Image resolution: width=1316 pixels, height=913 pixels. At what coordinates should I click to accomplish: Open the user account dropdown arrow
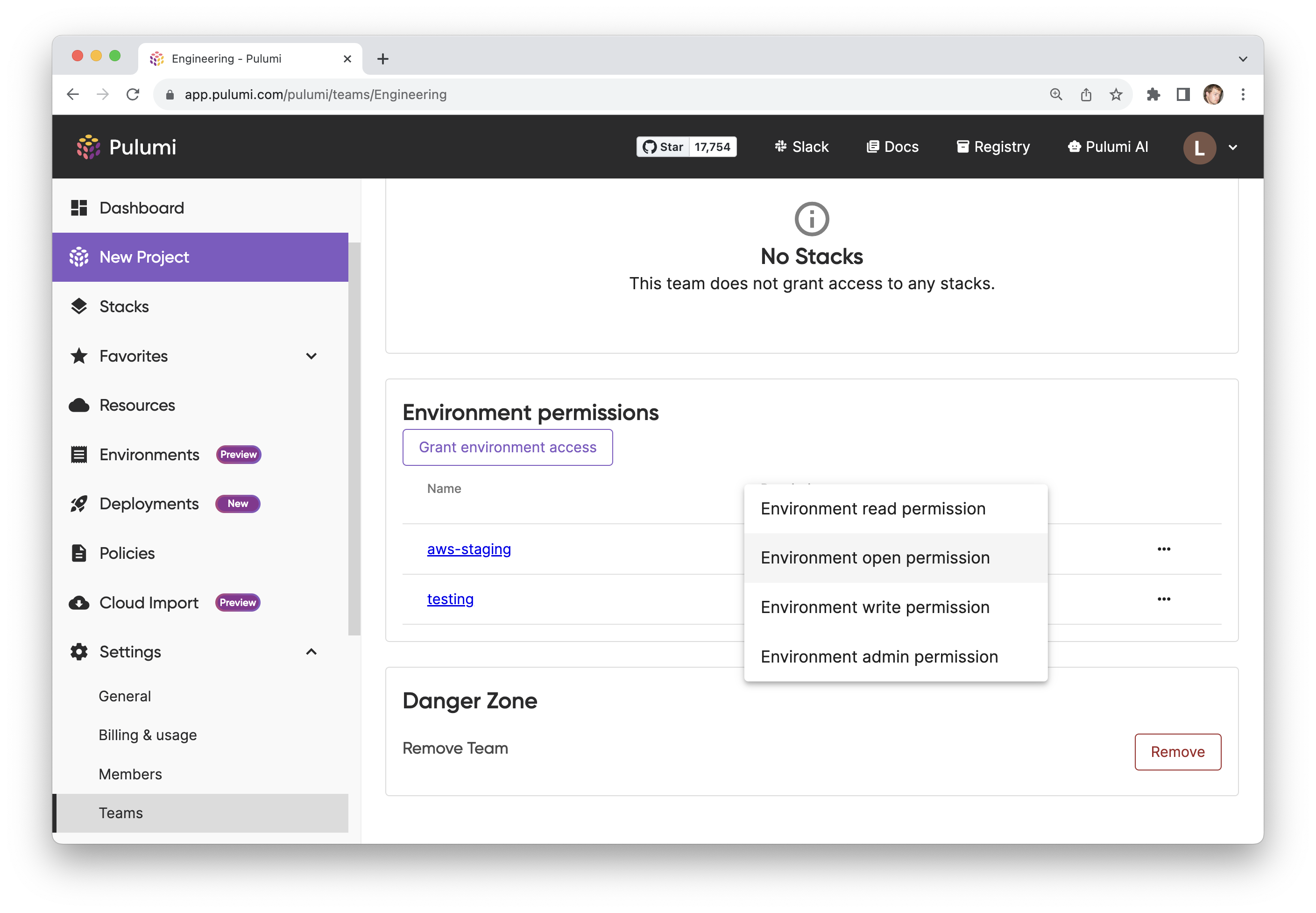click(x=1233, y=148)
